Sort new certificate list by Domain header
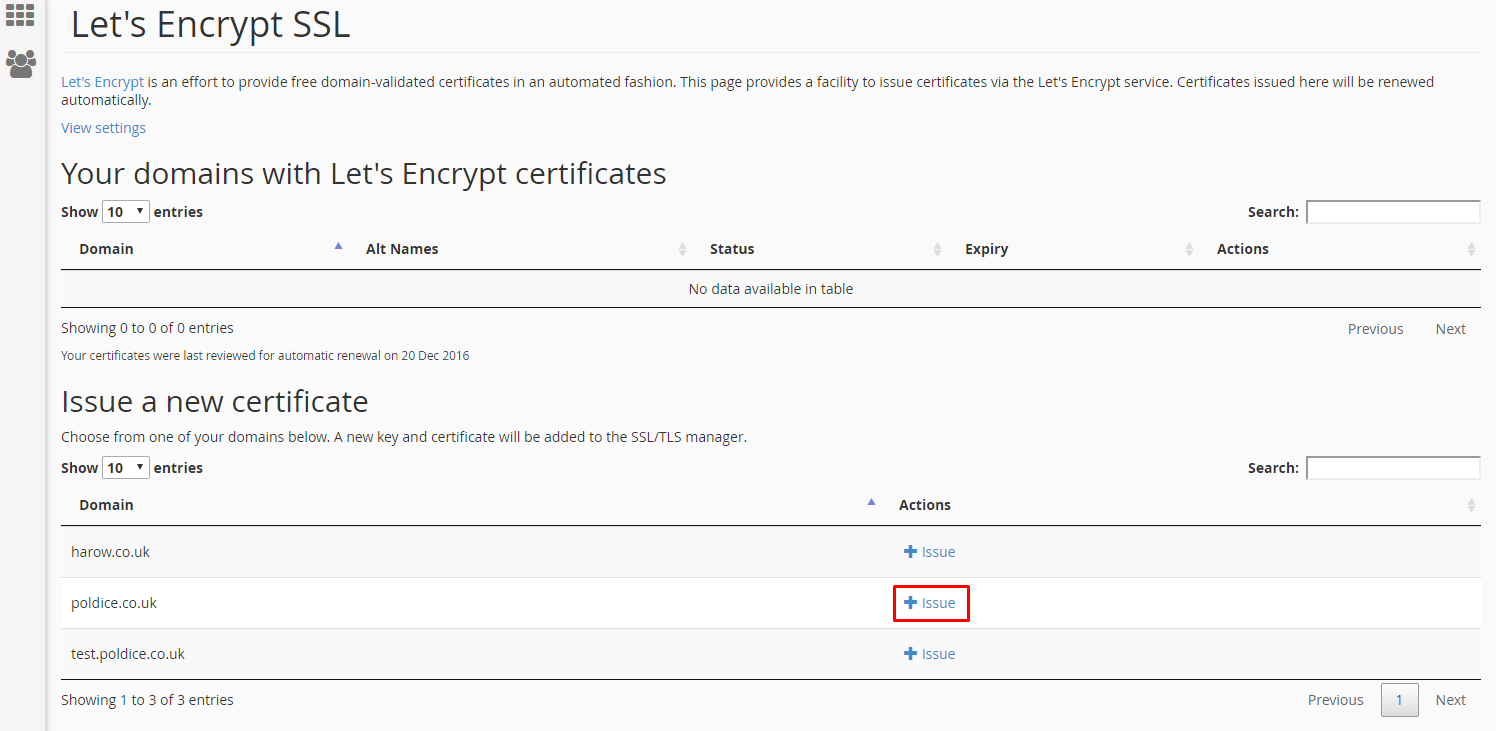 pyautogui.click(x=107, y=505)
